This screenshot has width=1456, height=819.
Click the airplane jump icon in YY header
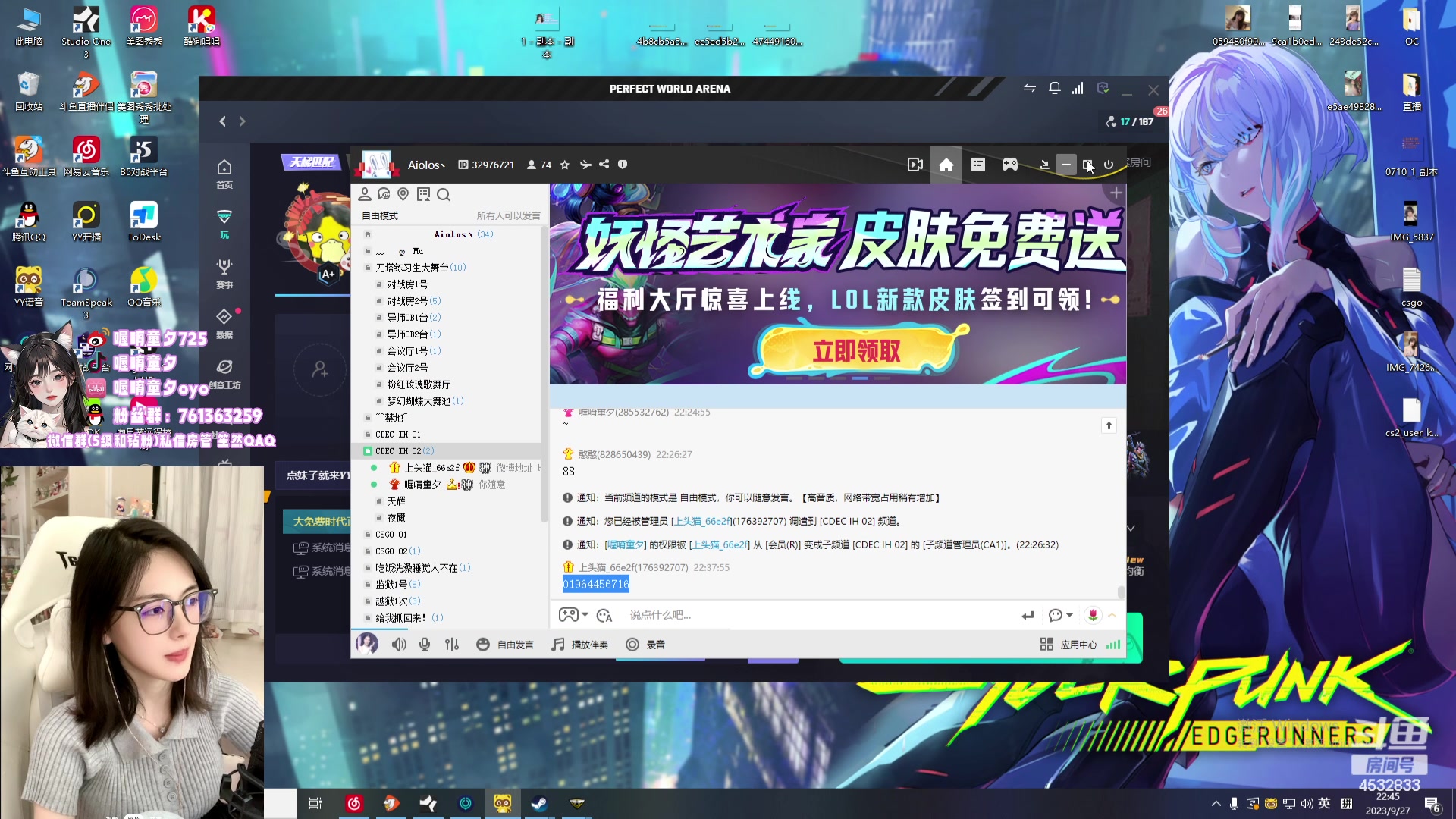point(585,164)
